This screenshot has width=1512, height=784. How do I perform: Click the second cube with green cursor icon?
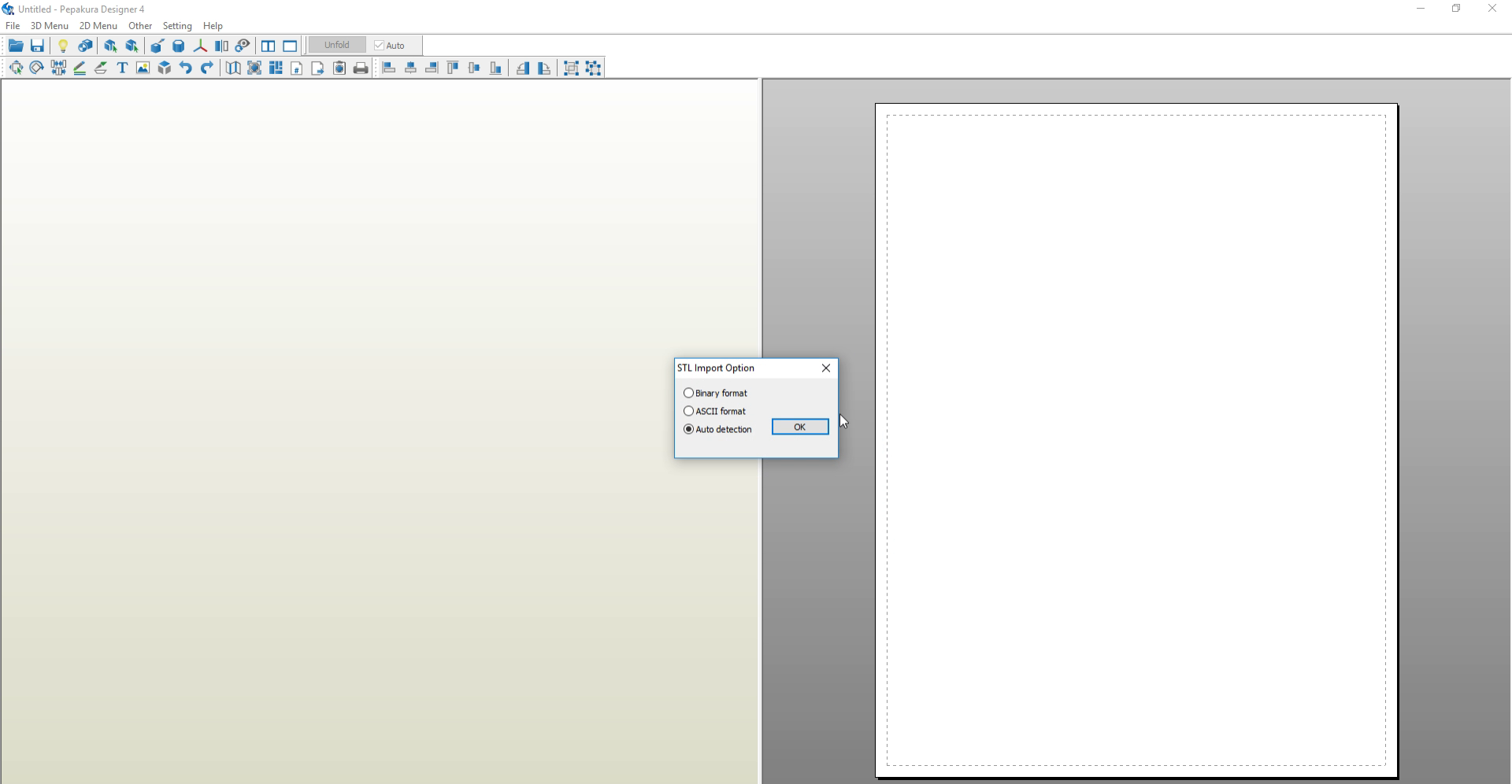[x=132, y=46]
